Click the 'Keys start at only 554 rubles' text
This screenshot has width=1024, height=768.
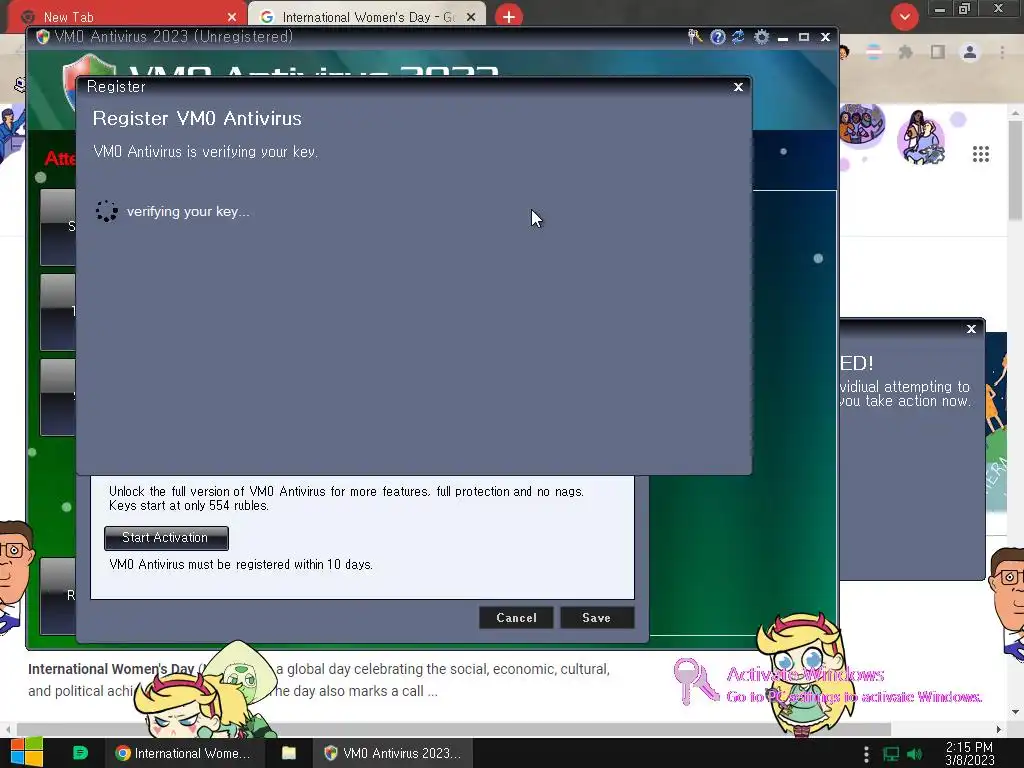click(189, 505)
